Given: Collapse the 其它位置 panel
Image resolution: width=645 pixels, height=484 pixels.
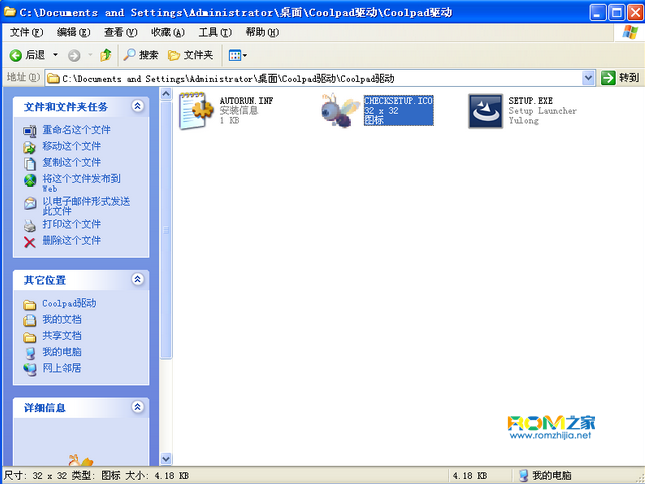Looking at the screenshot, I should (x=137, y=279).
